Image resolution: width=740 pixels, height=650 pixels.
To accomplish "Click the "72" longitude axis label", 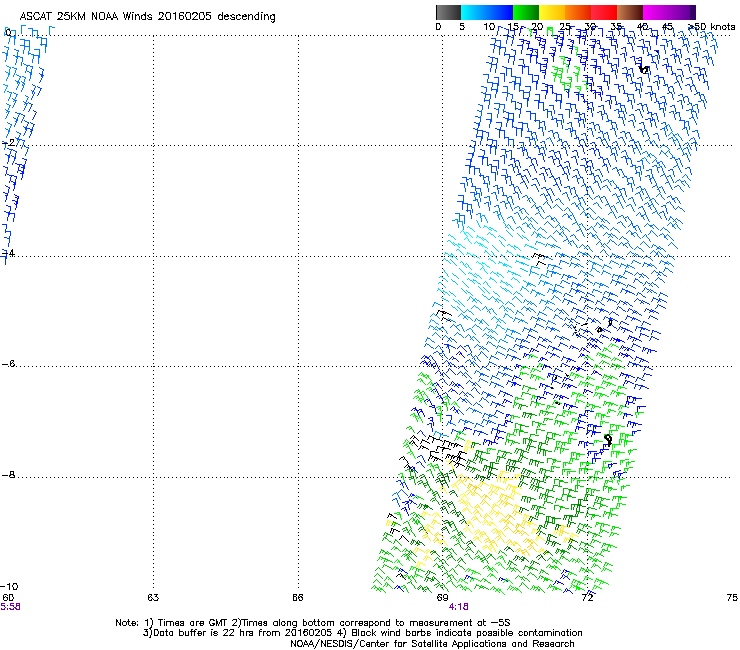I will pos(587,598).
